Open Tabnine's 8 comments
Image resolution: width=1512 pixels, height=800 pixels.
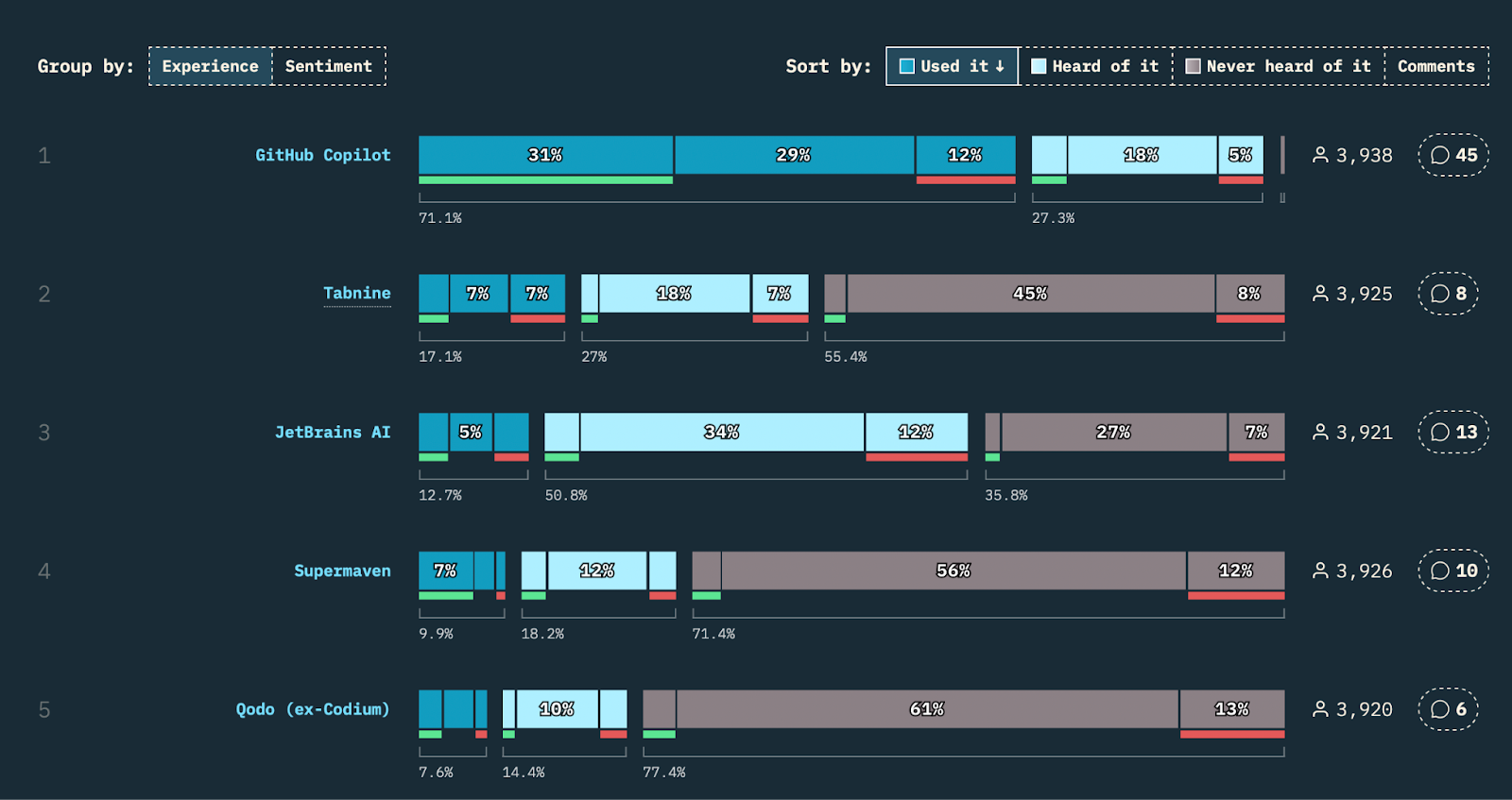1448,294
